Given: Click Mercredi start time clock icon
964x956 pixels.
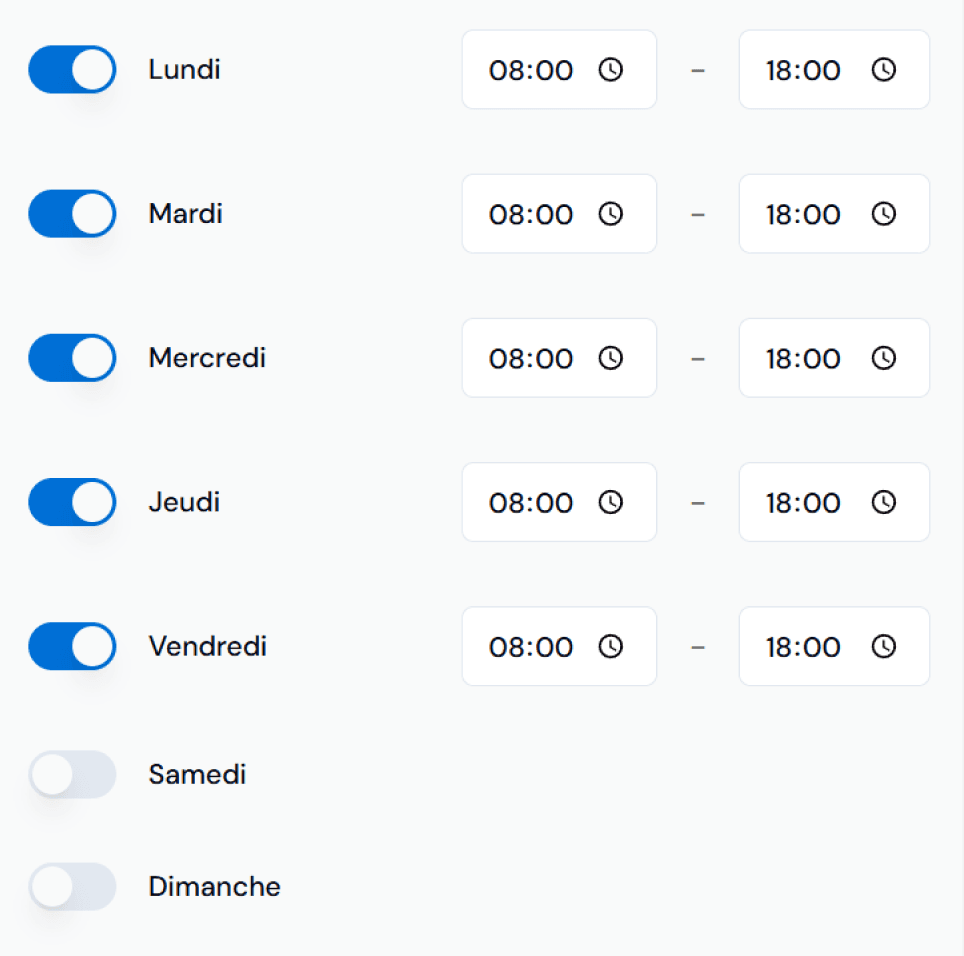Looking at the screenshot, I should tap(610, 358).
